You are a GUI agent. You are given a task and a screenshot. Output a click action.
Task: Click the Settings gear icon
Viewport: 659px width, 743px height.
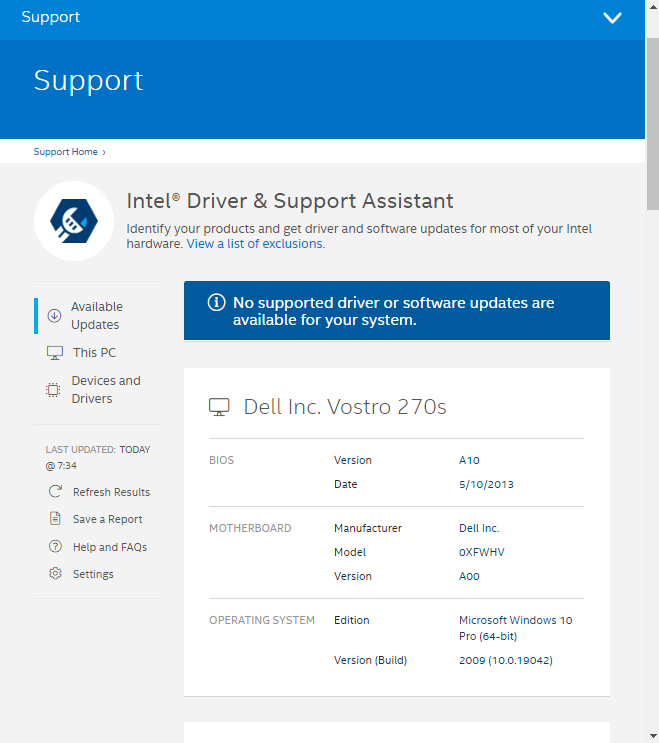(55, 573)
